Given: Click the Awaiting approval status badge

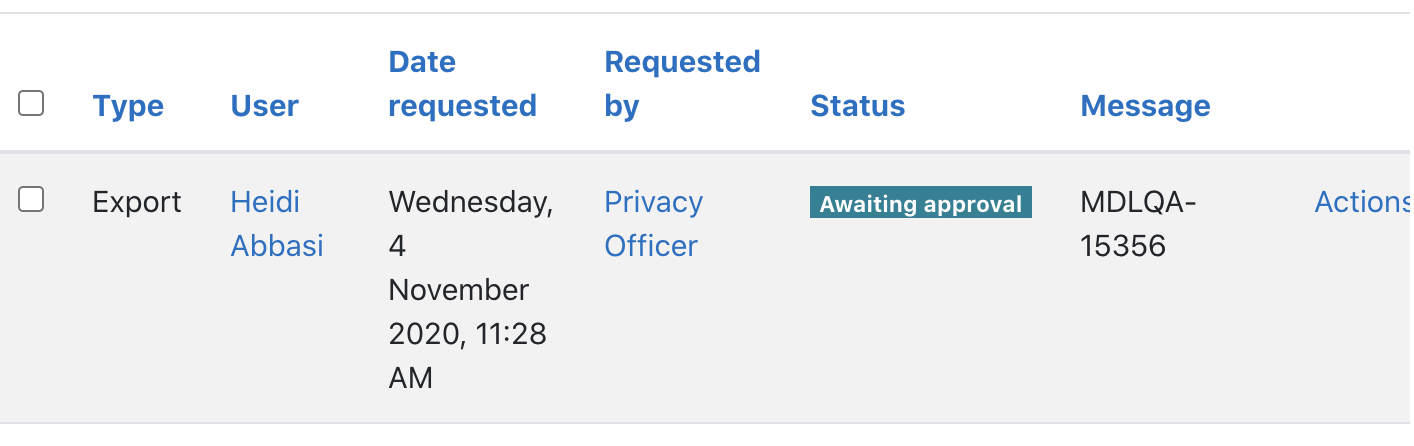Looking at the screenshot, I should (x=920, y=203).
